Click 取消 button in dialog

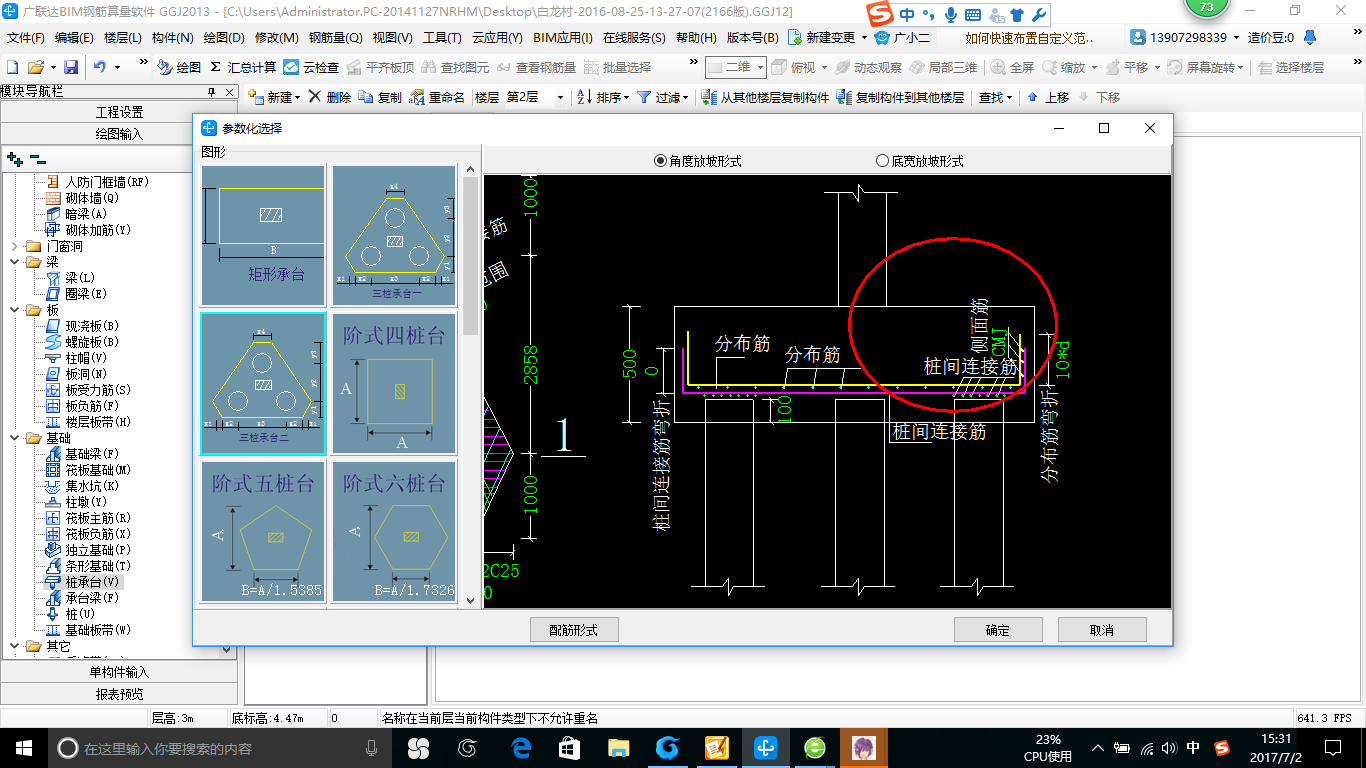click(x=1102, y=629)
